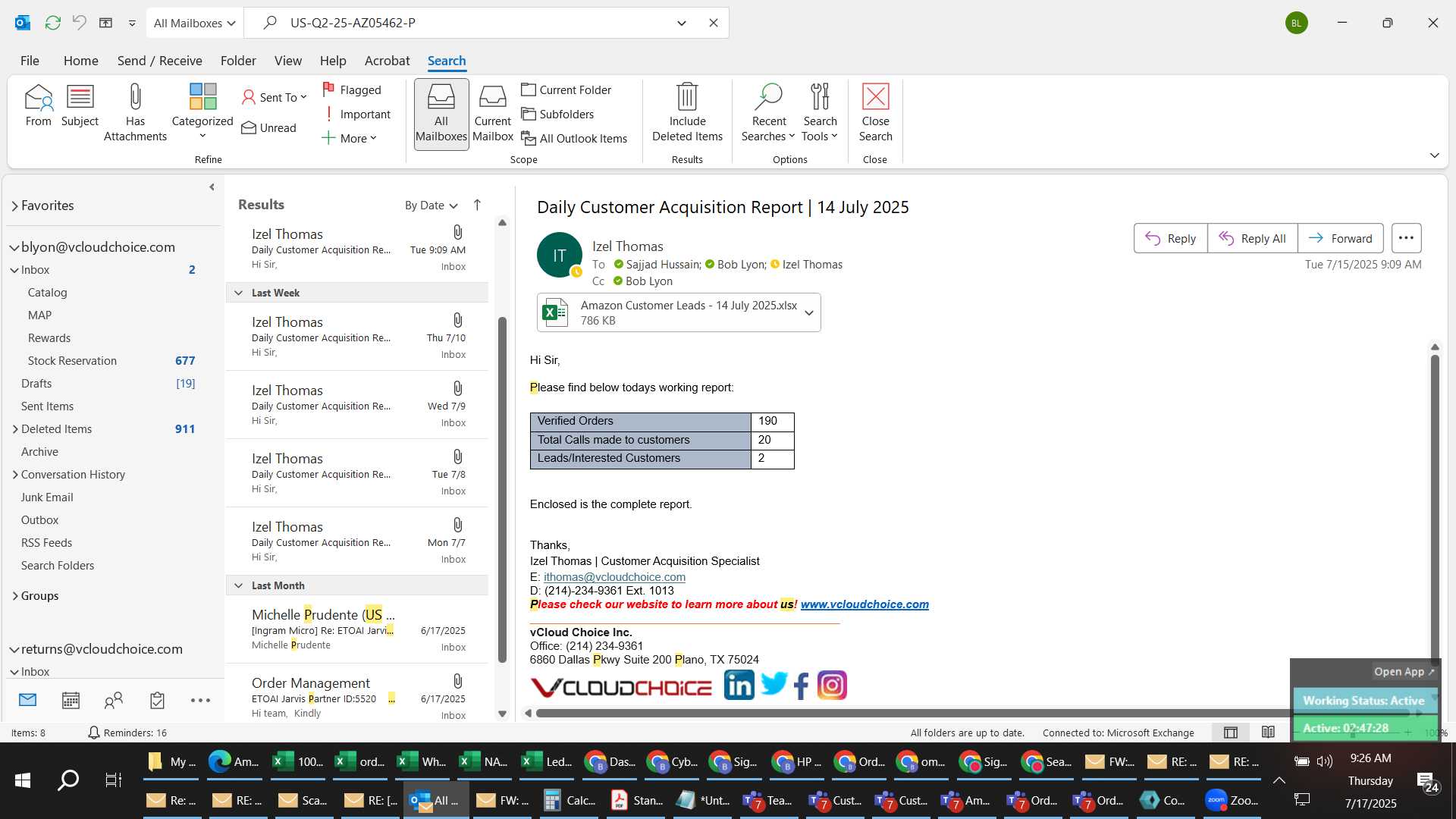1456x819 pixels.
Task: Click Forward button
Action: point(1340,238)
